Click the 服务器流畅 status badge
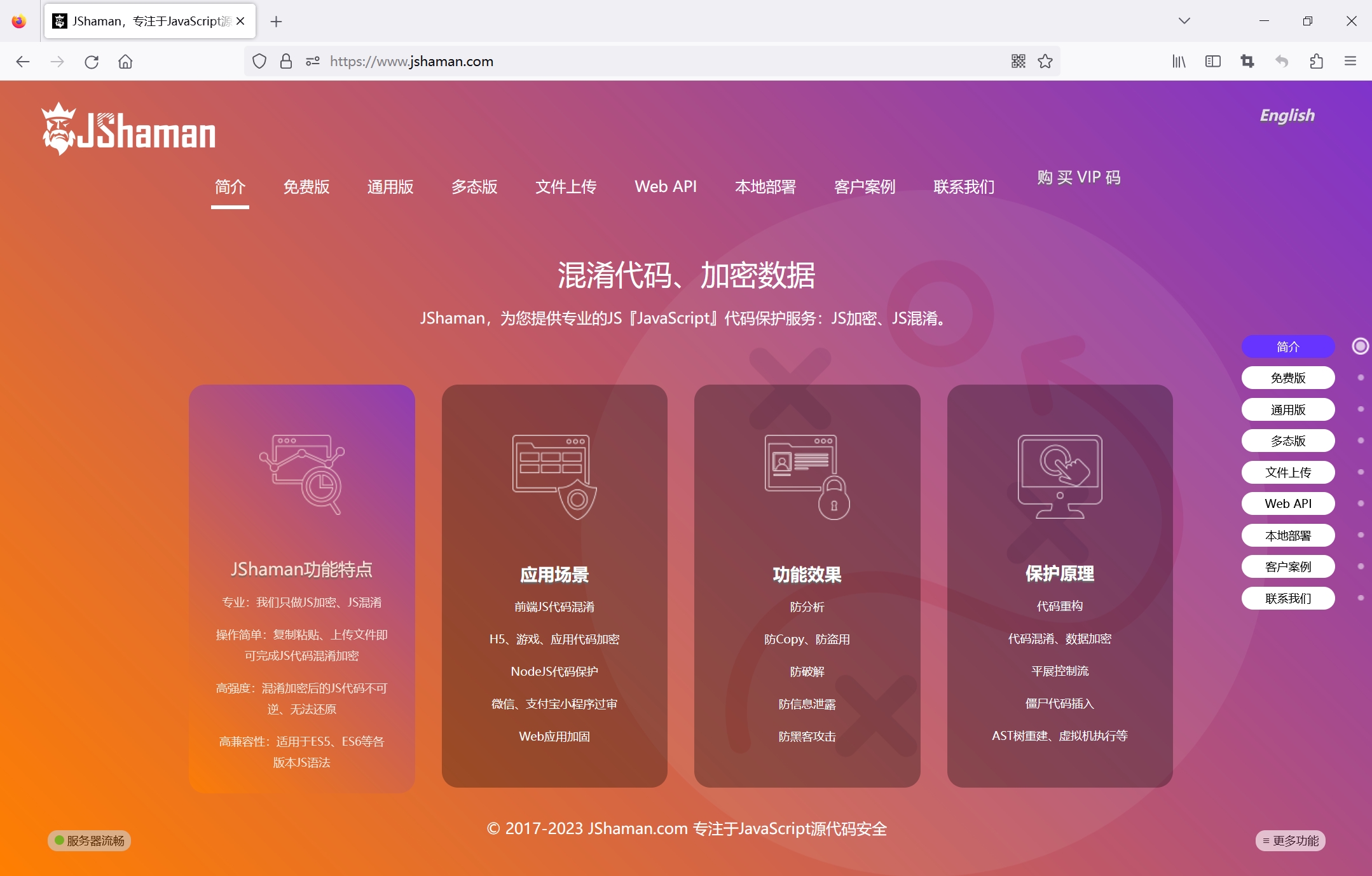Viewport: 1372px width, 876px height. point(89,840)
